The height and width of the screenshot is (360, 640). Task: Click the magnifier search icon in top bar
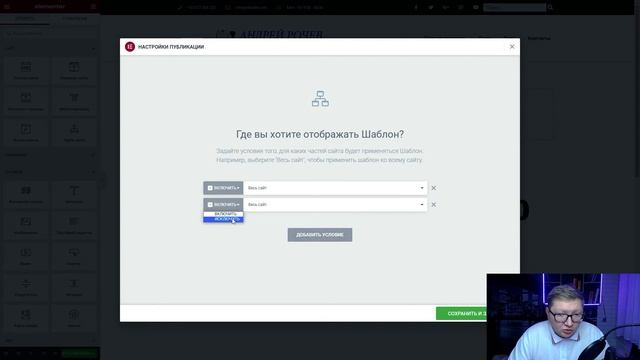click(x=550, y=7)
